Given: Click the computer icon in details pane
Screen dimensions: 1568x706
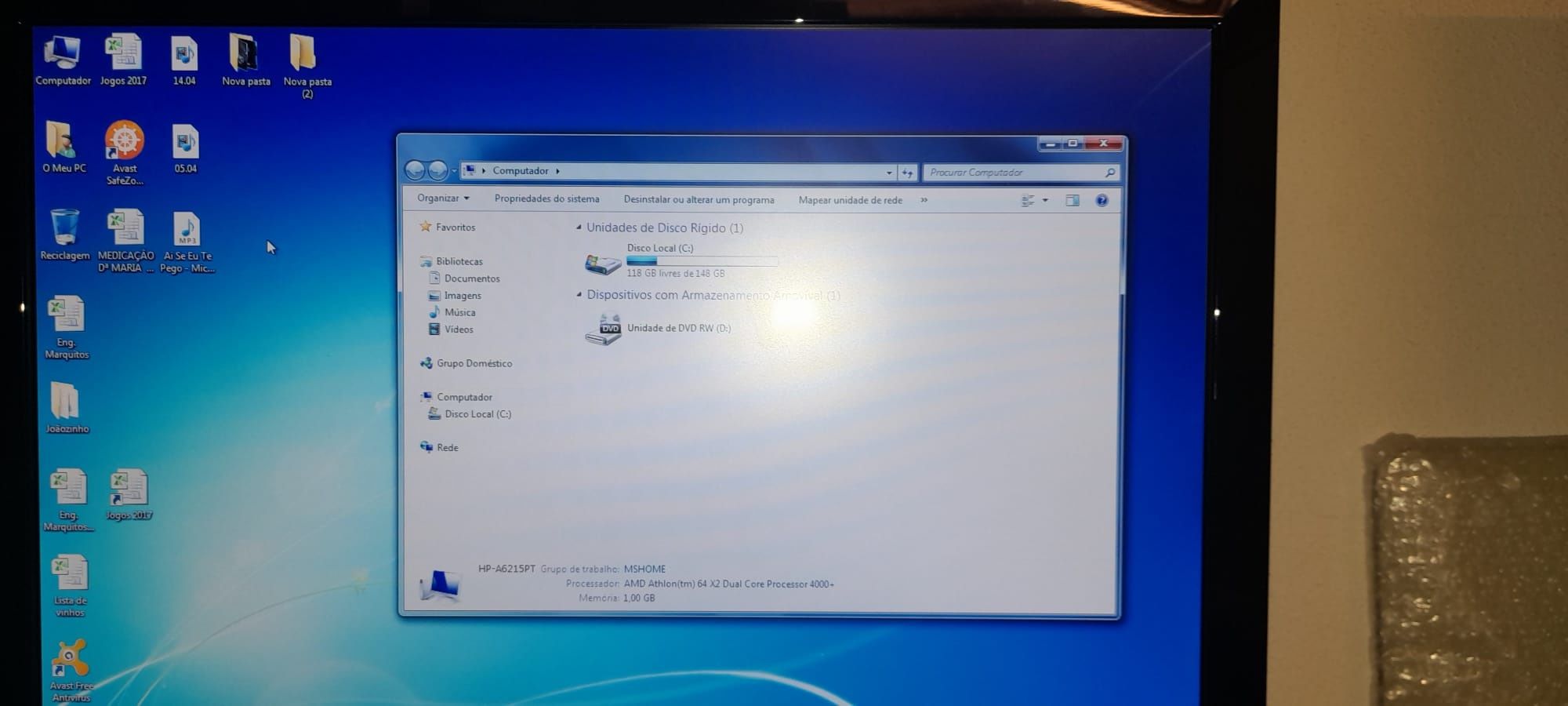Looking at the screenshot, I should [x=439, y=584].
